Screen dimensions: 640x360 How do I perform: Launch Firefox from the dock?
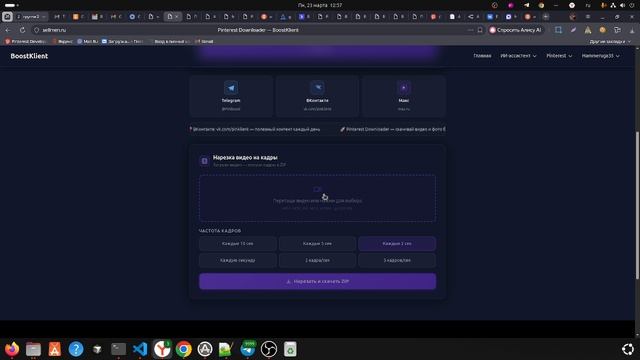12,349
